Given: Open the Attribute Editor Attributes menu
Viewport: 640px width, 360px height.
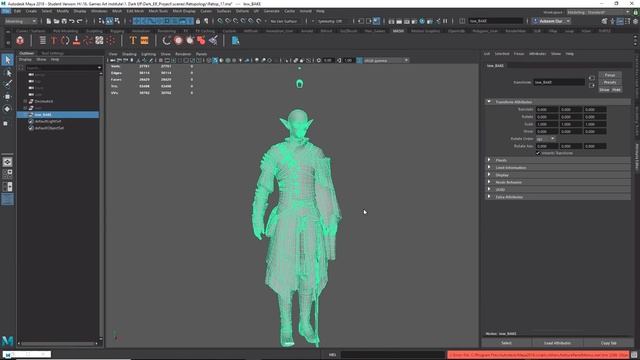Looking at the screenshot, I should click(537, 54).
